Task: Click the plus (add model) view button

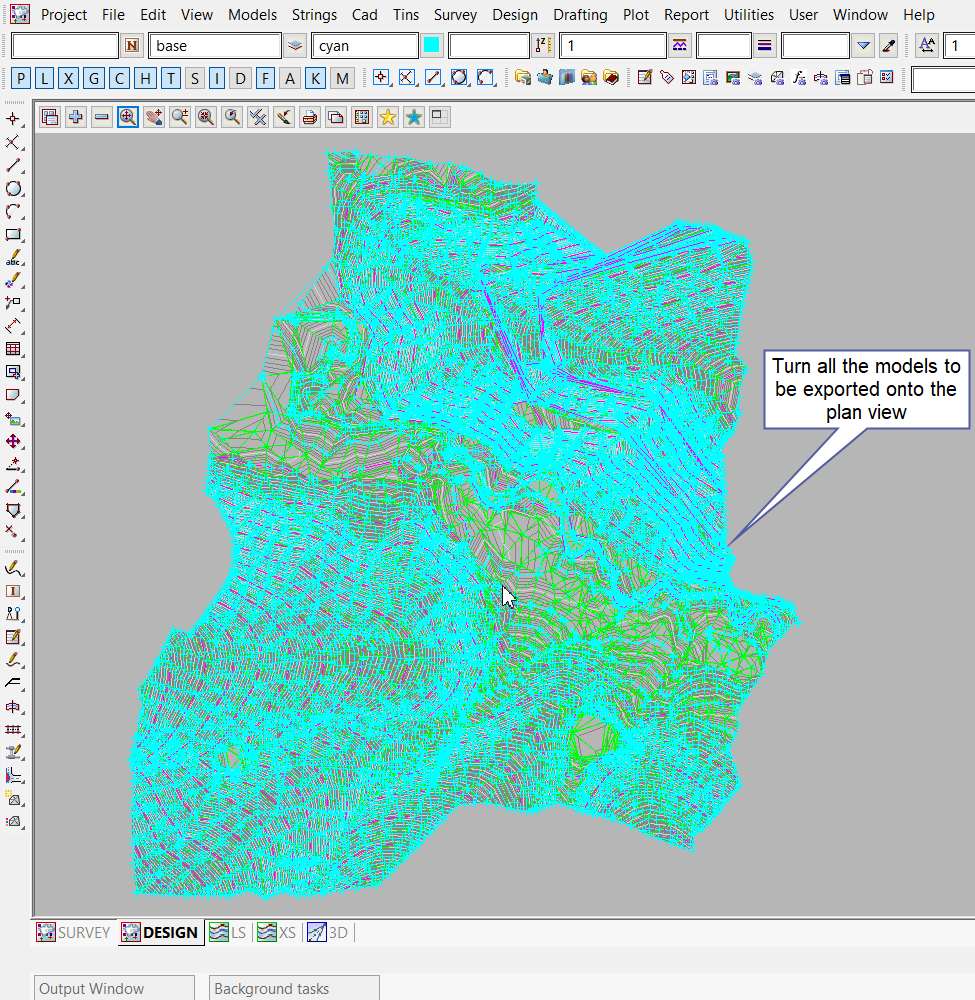Action: tap(75, 117)
